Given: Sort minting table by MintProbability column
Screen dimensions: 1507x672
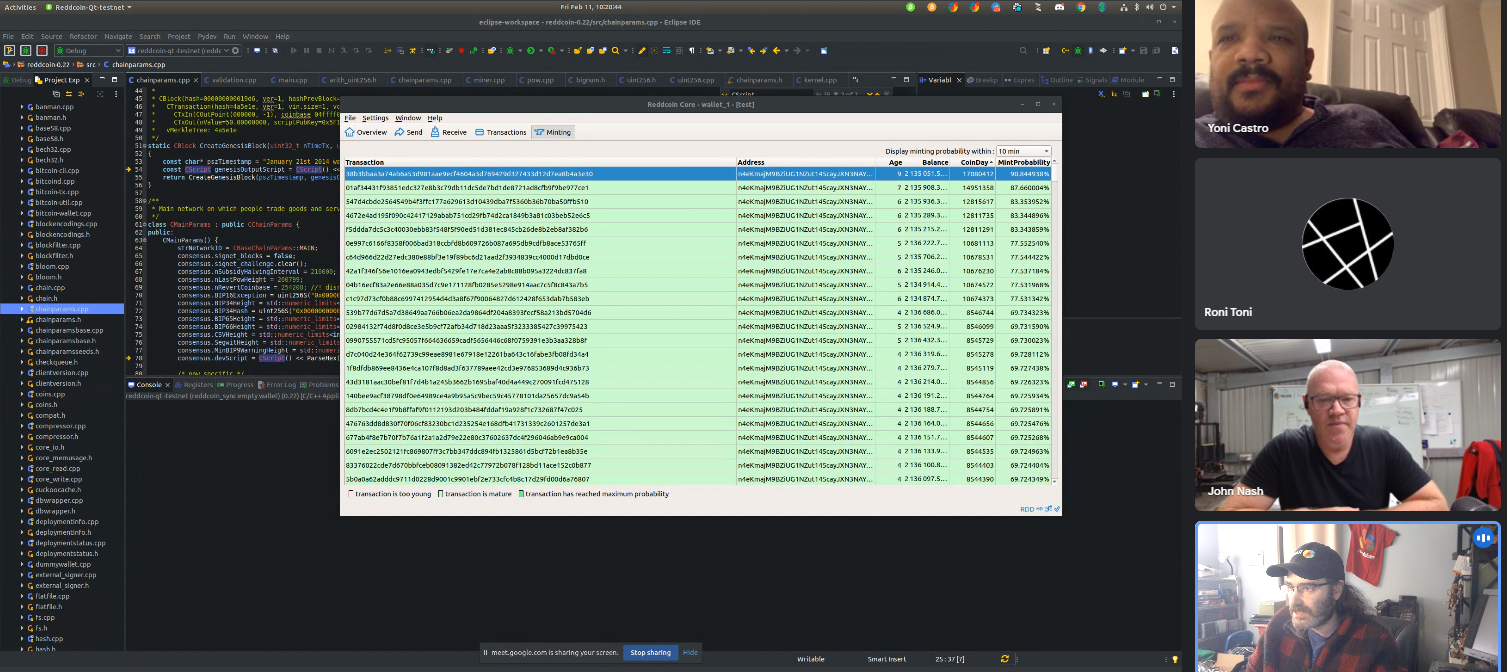Looking at the screenshot, I should (x=1024, y=162).
